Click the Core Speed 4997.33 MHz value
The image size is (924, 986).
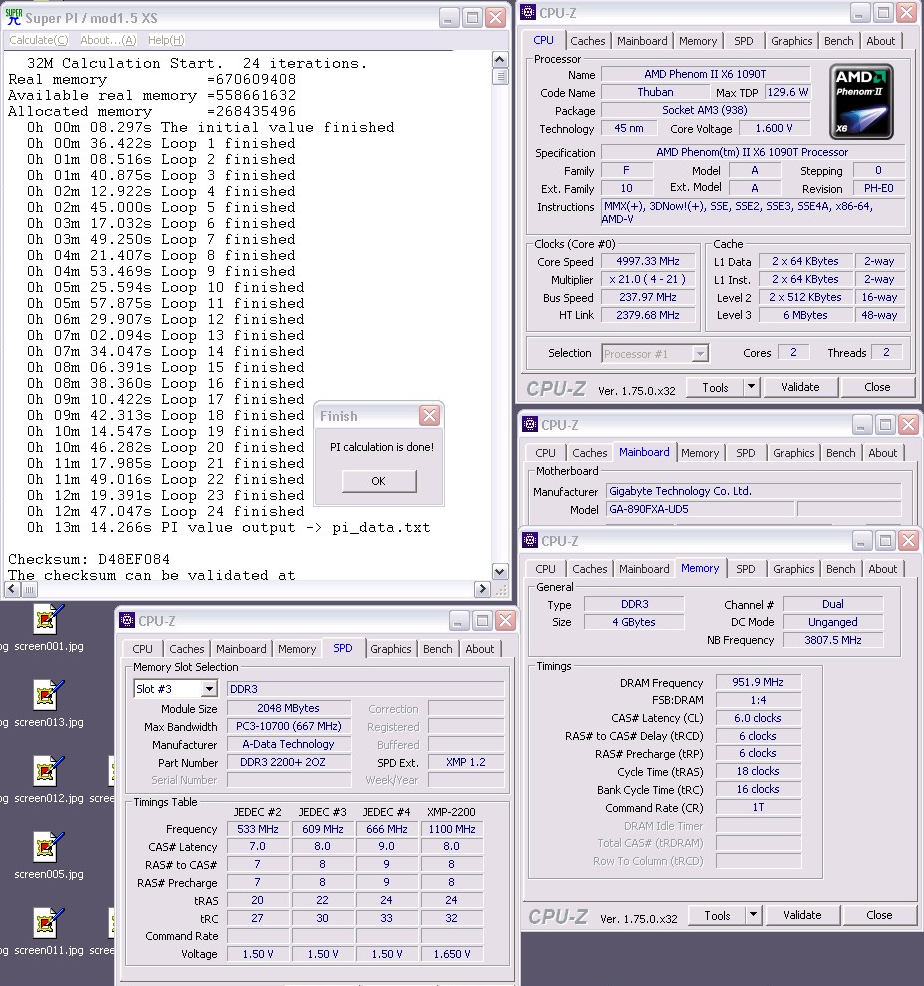[648, 261]
